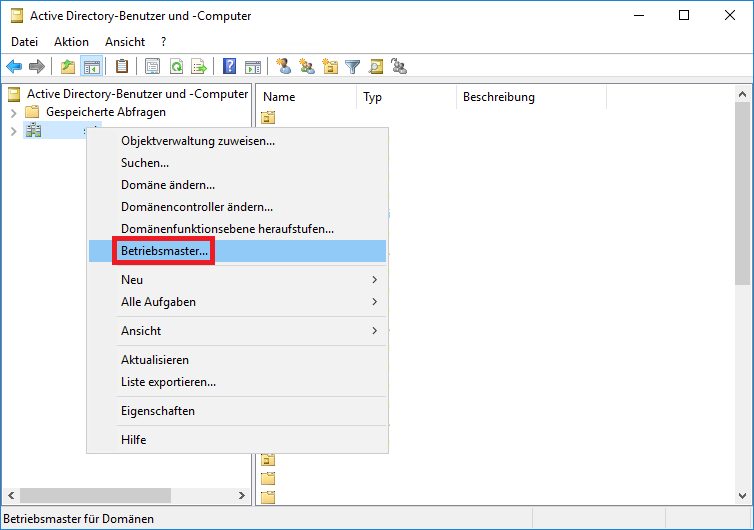Choose Domänencontroller ändern... entry
Image resolution: width=754 pixels, height=530 pixels.
coord(197,207)
